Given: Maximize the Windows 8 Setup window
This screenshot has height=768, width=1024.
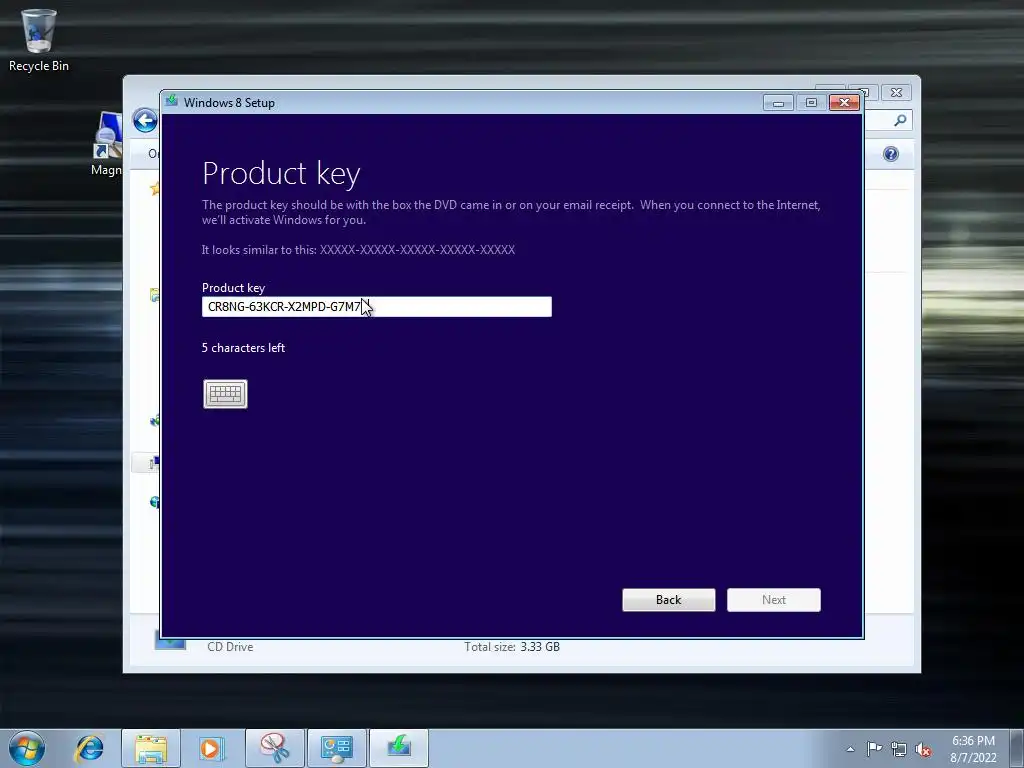Looking at the screenshot, I should [x=811, y=103].
